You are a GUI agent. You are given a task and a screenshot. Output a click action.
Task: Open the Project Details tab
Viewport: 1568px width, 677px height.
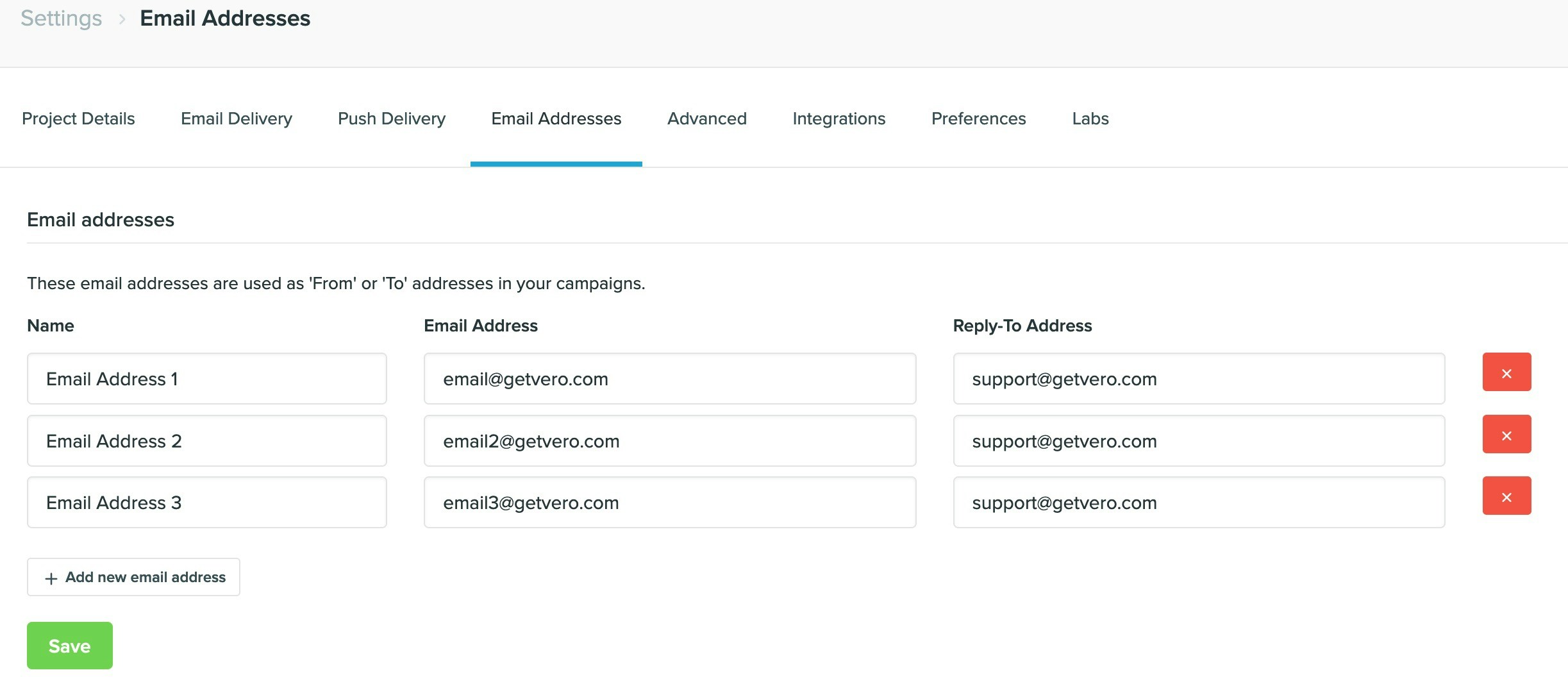[x=78, y=119]
